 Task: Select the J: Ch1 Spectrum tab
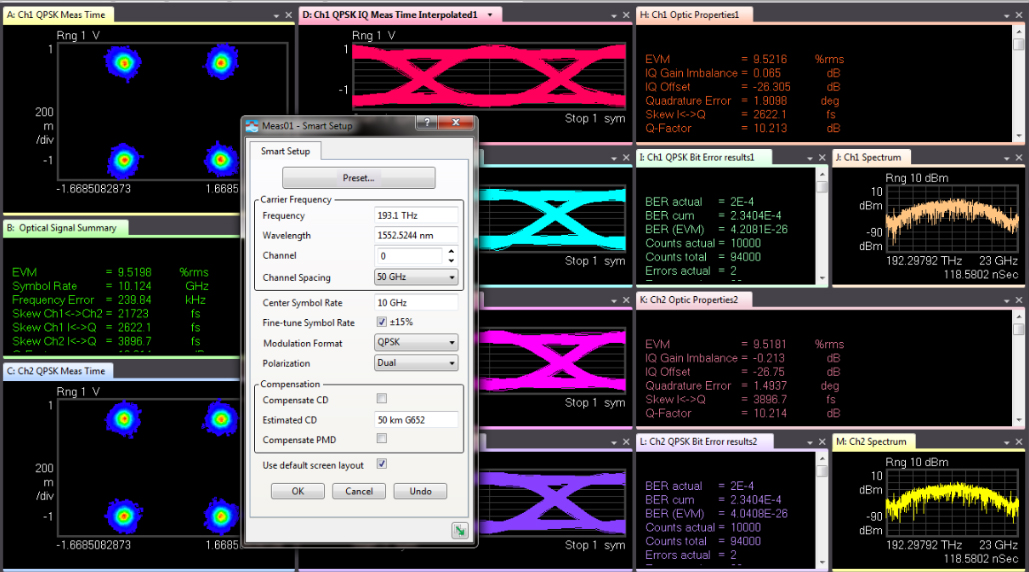[872, 157]
